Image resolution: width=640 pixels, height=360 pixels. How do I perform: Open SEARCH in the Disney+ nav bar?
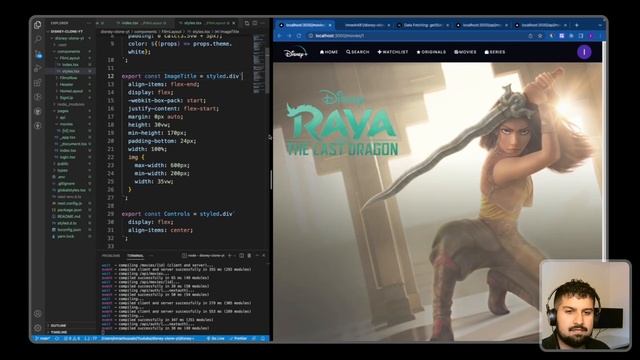pos(358,52)
